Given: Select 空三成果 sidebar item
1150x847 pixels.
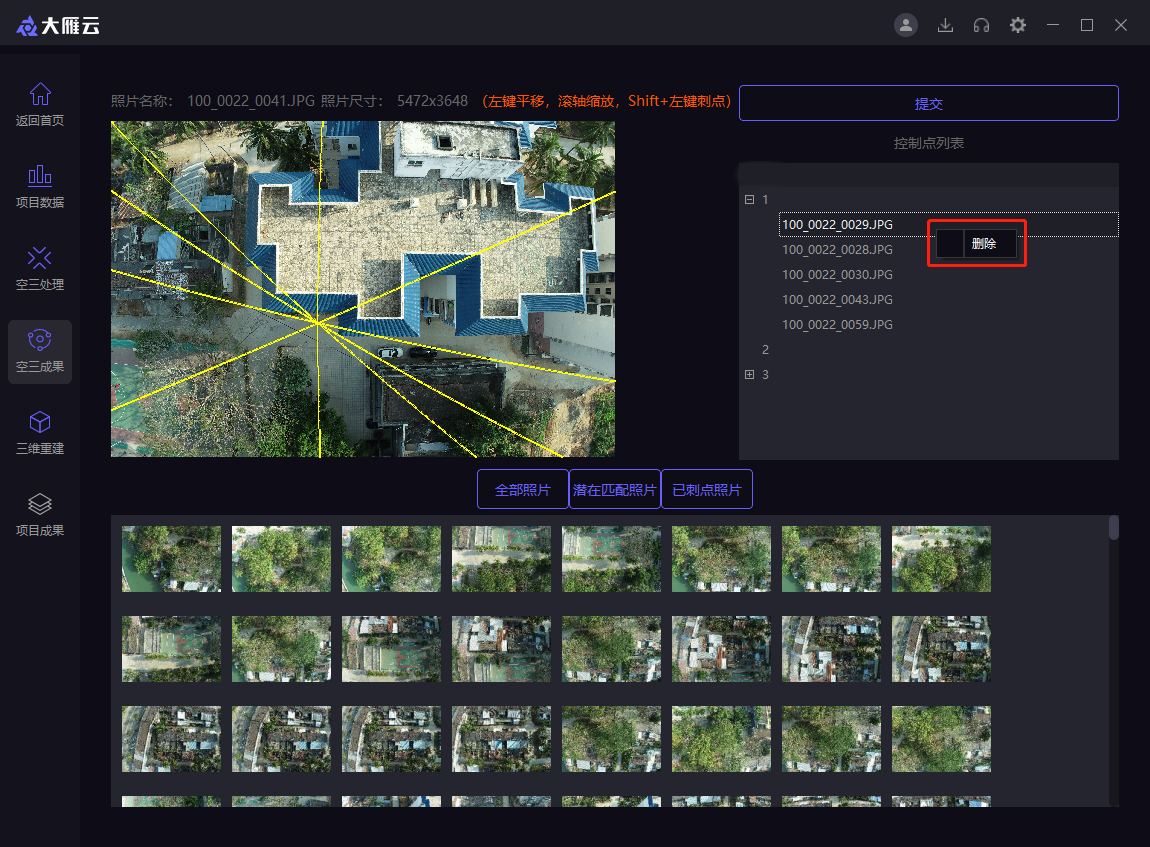Looking at the screenshot, I should pos(40,351).
